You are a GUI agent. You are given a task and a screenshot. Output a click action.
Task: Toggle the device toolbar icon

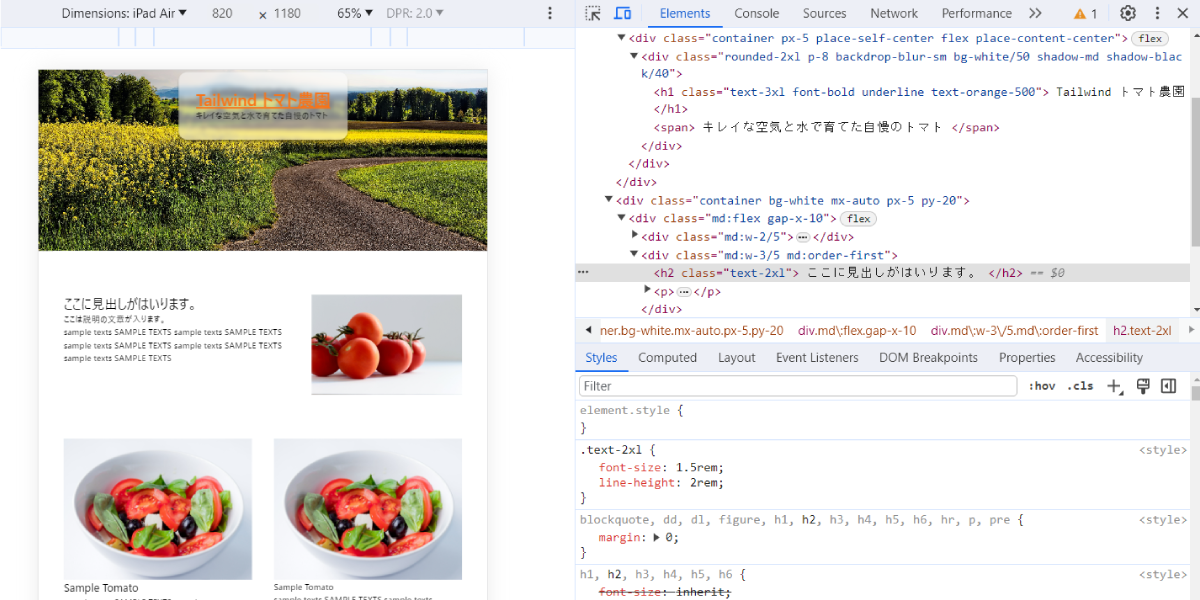coord(622,13)
